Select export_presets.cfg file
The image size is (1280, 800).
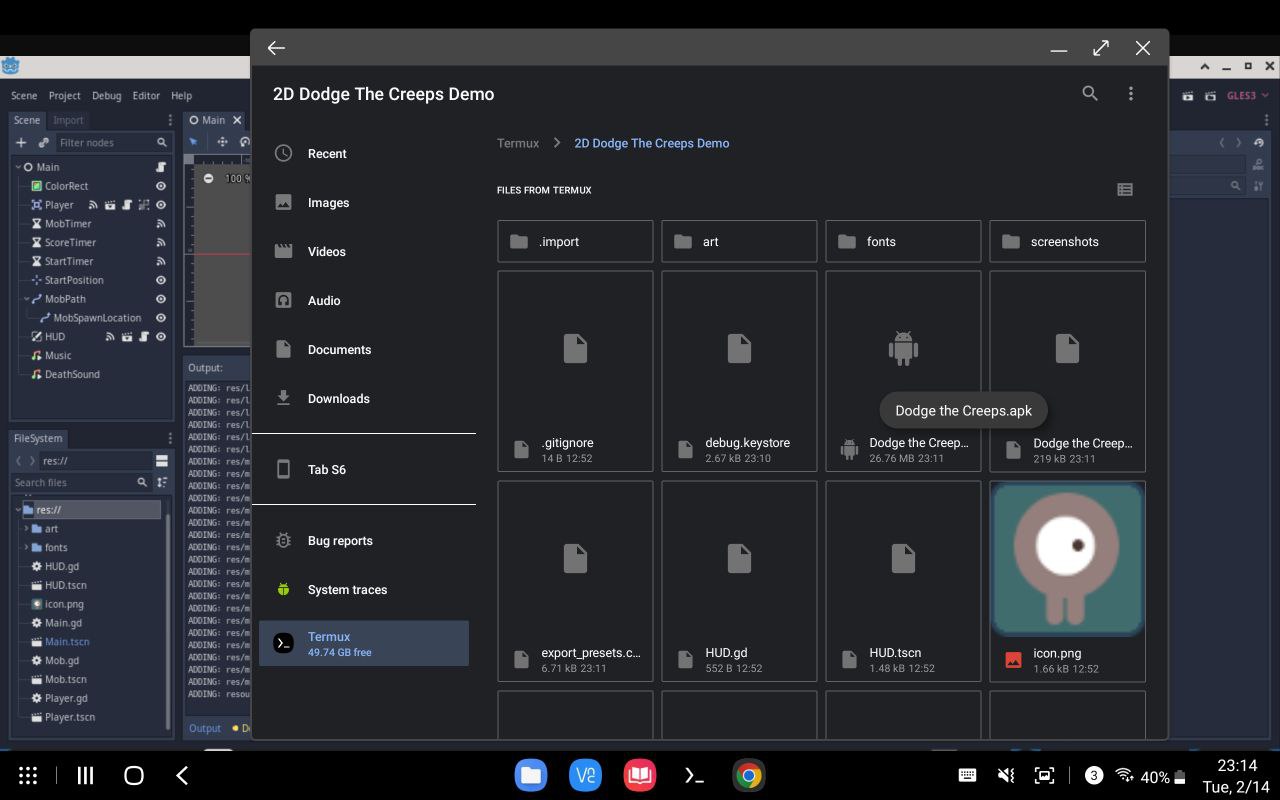pos(575,581)
